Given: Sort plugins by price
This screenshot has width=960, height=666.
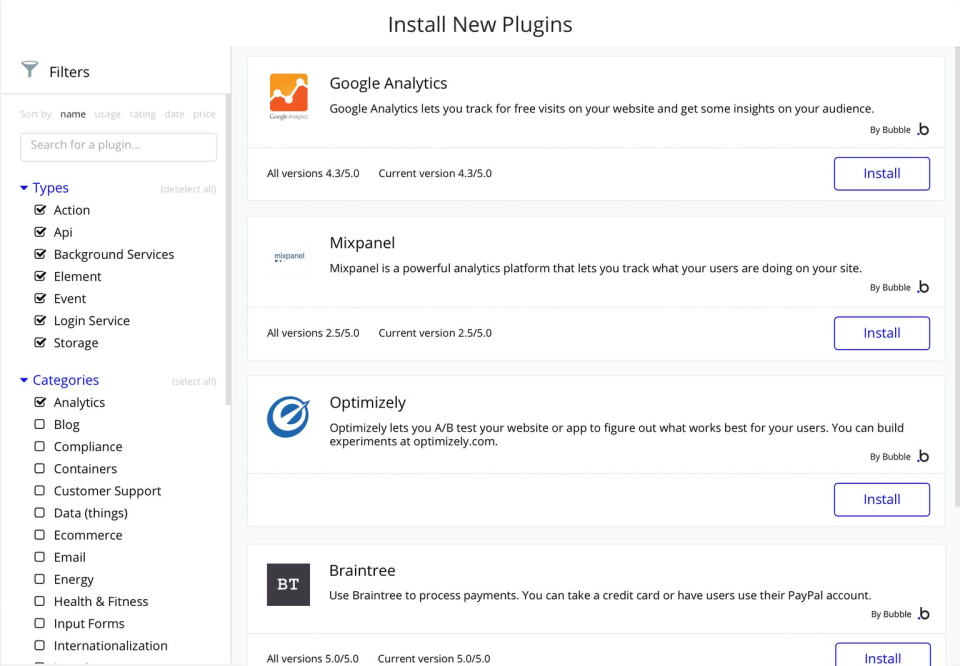Looking at the screenshot, I should (204, 114).
